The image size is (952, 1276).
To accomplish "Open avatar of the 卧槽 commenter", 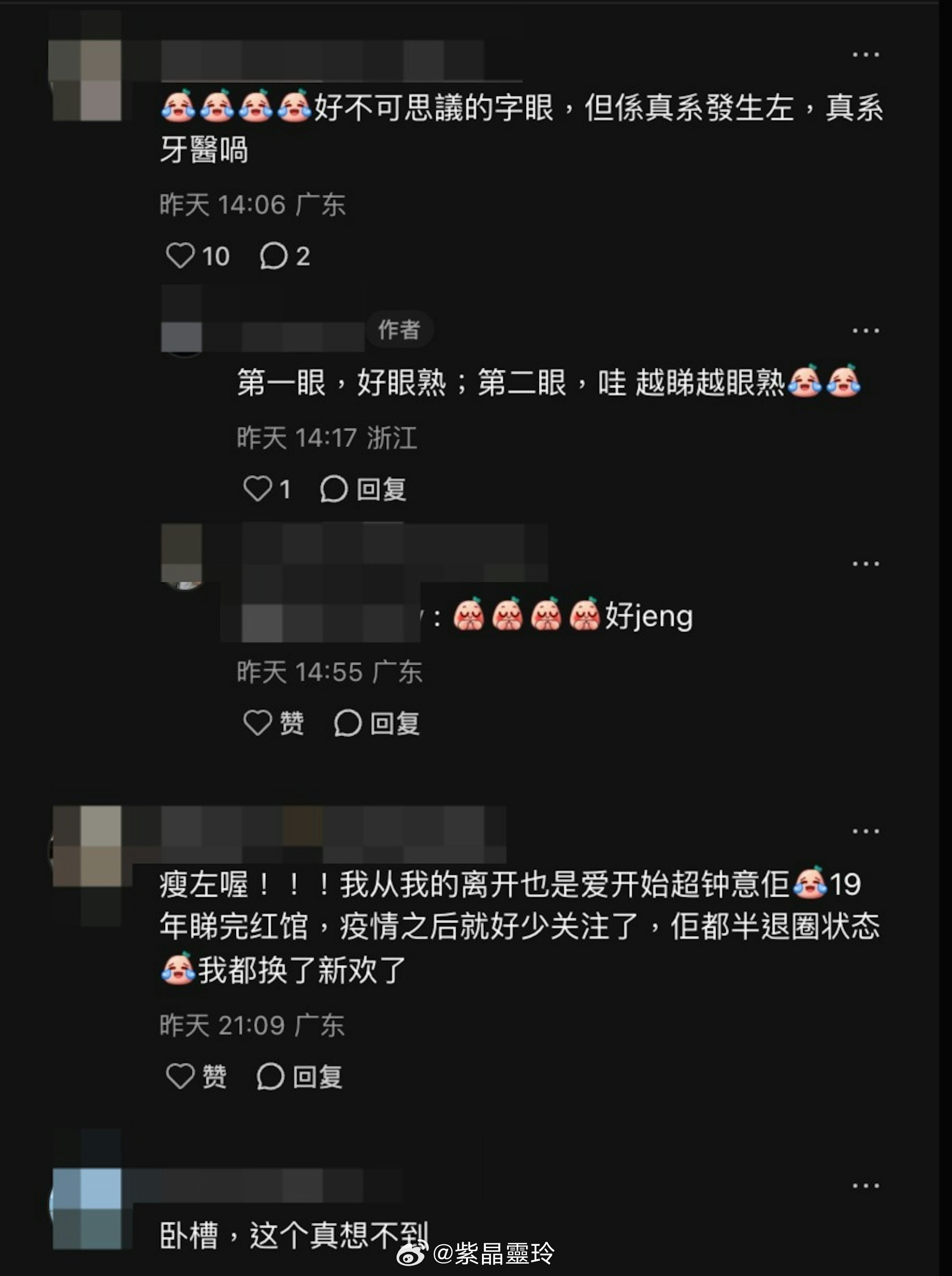I will [x=86, y=1209].
